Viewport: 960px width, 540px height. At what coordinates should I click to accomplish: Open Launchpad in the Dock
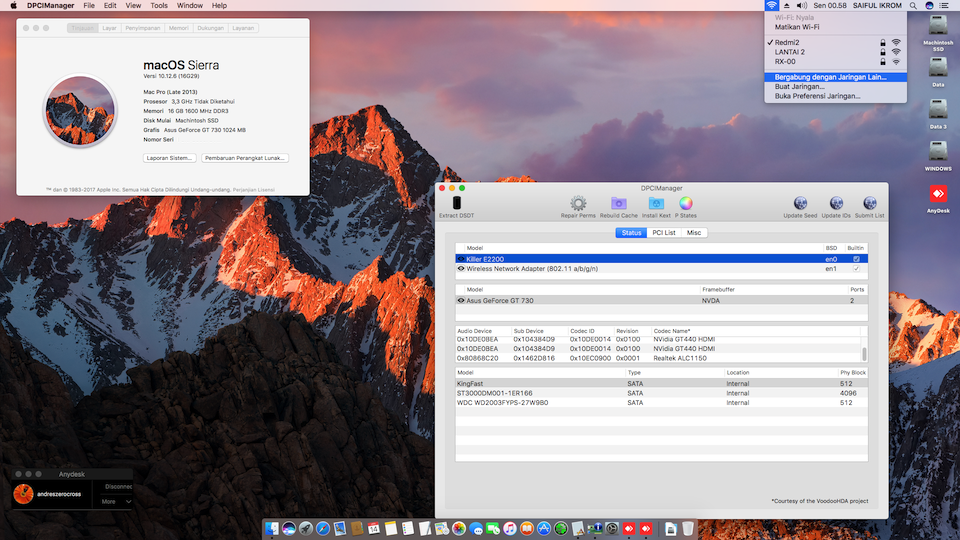[306, 528]
